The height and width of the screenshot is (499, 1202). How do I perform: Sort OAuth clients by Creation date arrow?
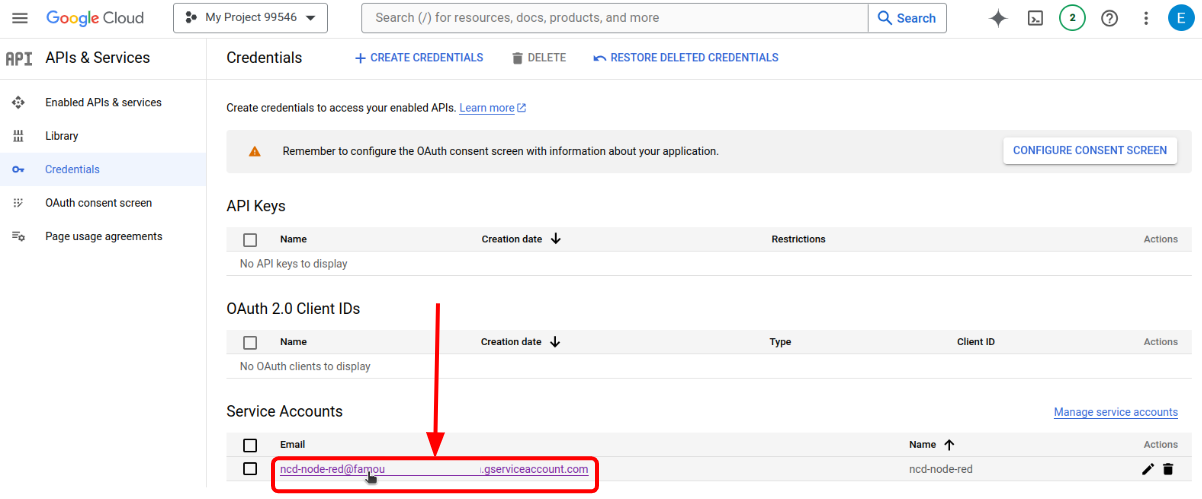pyautogui.click(x=555, y=342)
